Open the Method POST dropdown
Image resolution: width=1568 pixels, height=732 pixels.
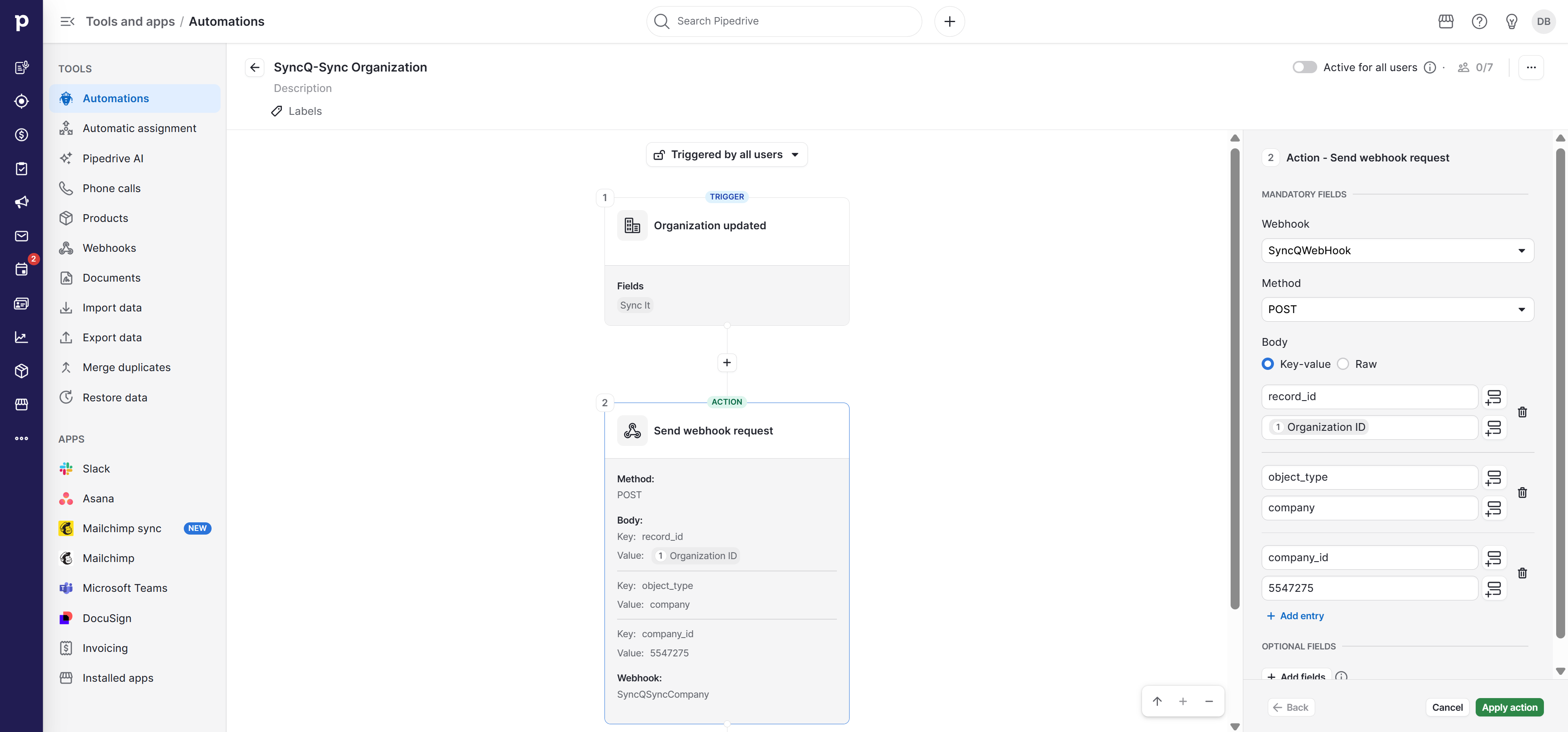pyautogui.click(x=1398, y=309)
